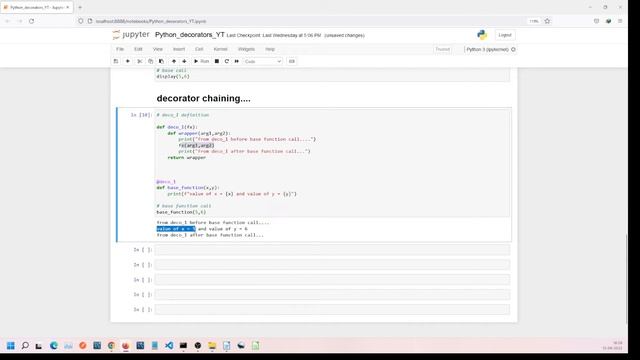Click the Logout button
Viewport: 640px width, 360px height.
[x=504, y=35]
